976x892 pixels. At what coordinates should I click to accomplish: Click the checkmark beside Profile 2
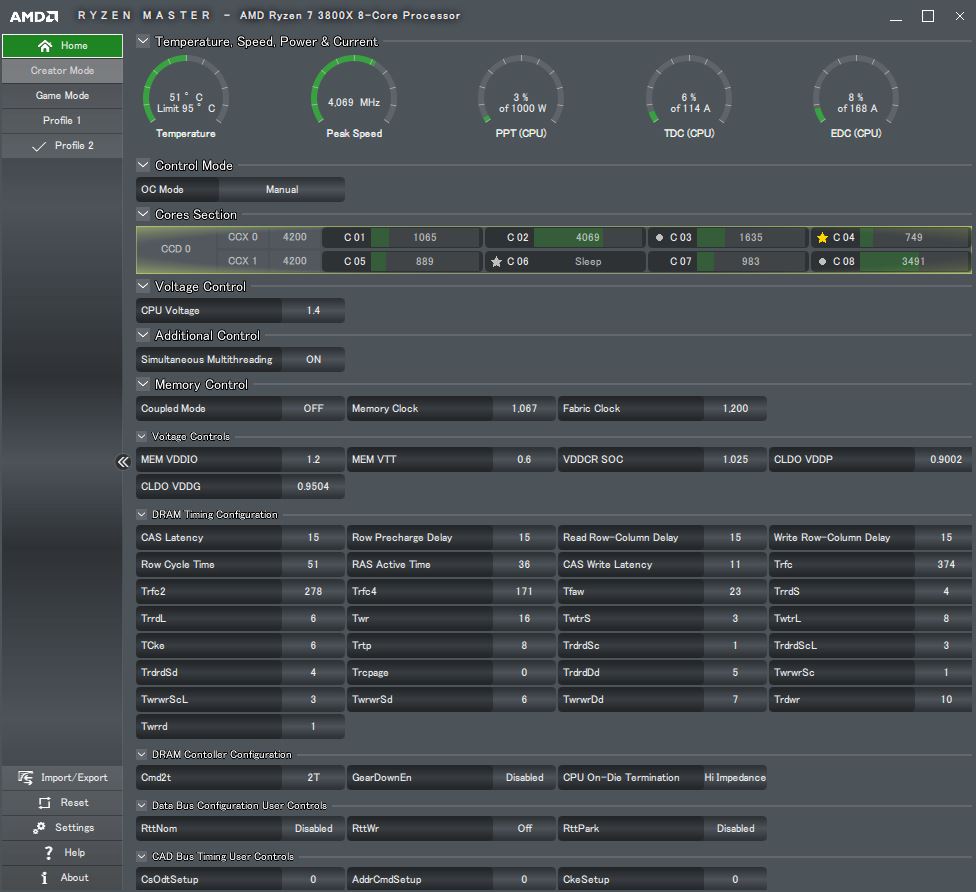(39, 146)
